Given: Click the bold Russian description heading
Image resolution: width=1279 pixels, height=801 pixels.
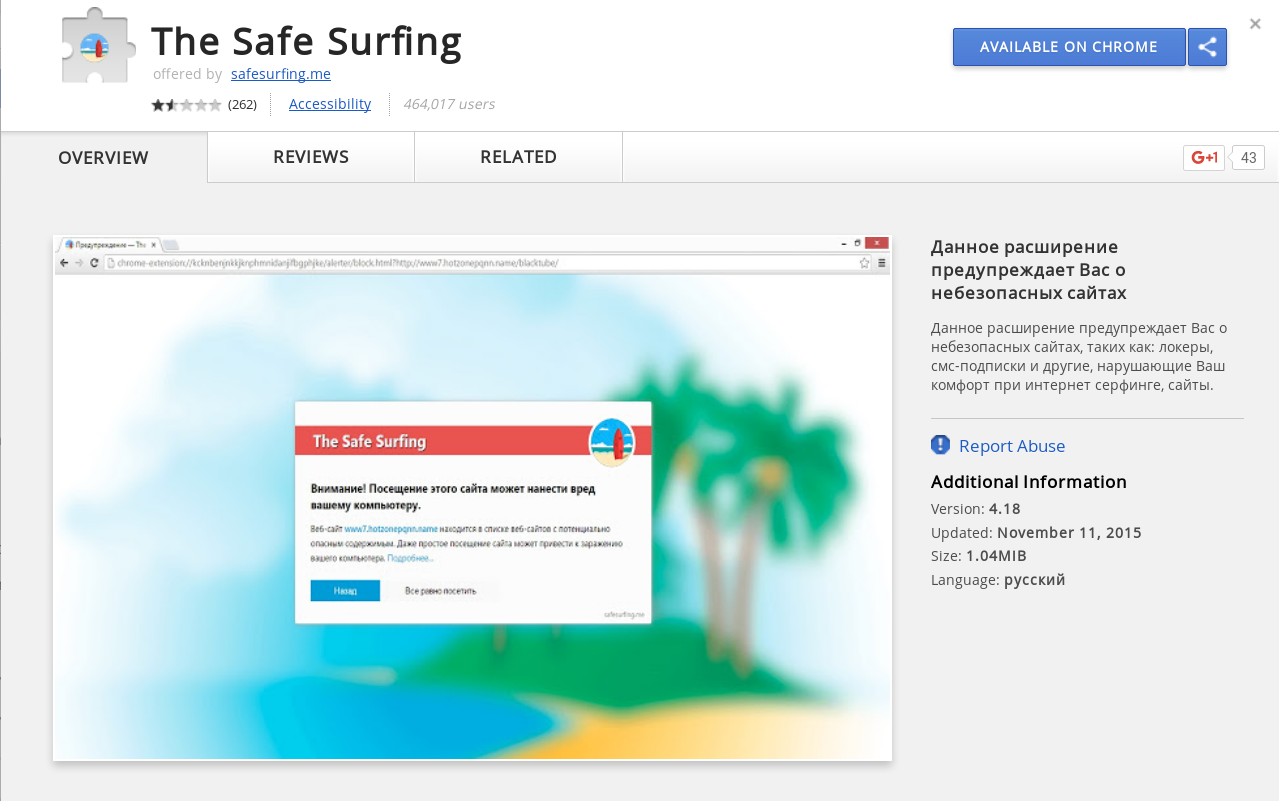Looking at the screenshot, I should [1029, 270].
